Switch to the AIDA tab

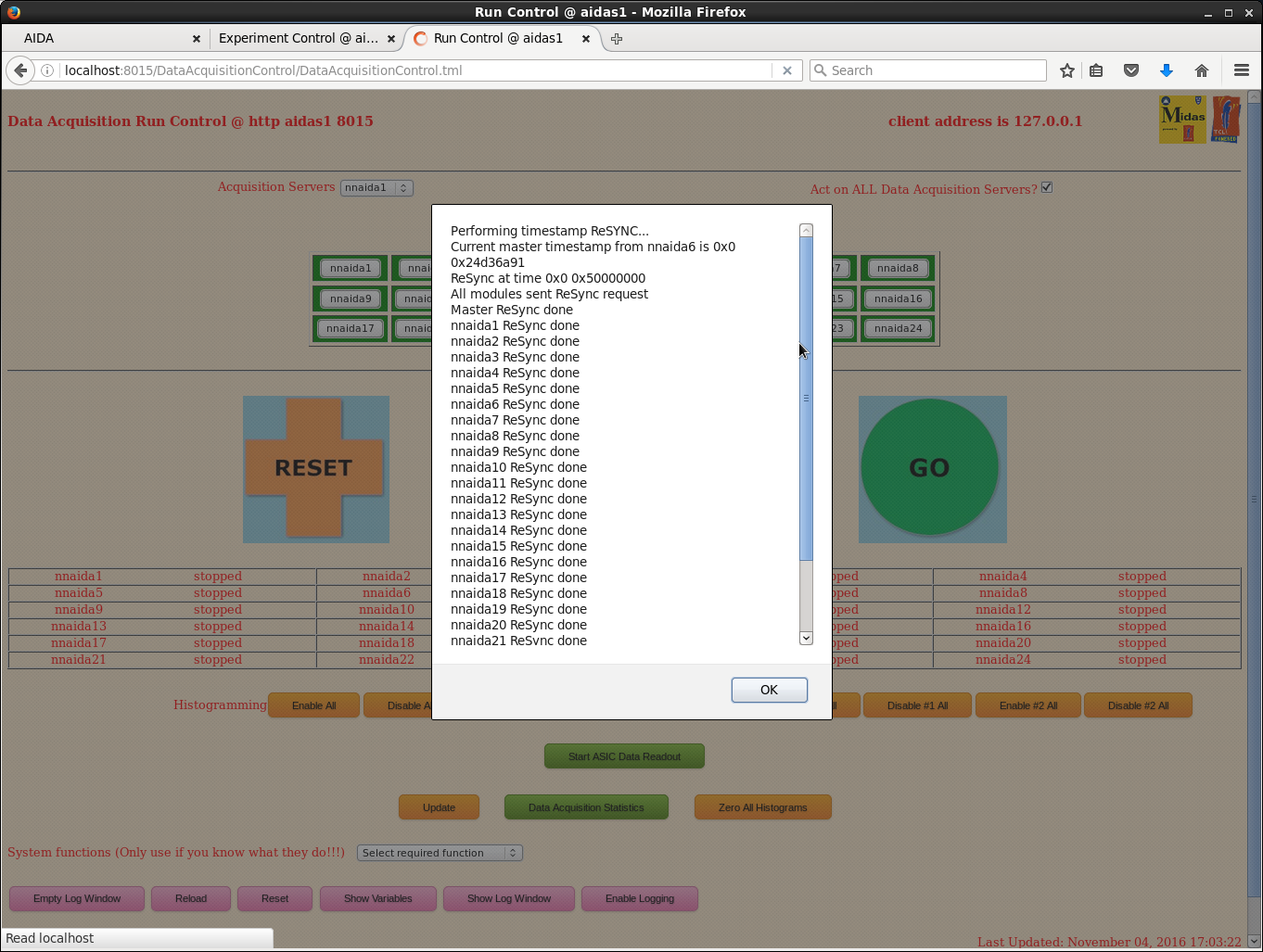tap(102, 38)
